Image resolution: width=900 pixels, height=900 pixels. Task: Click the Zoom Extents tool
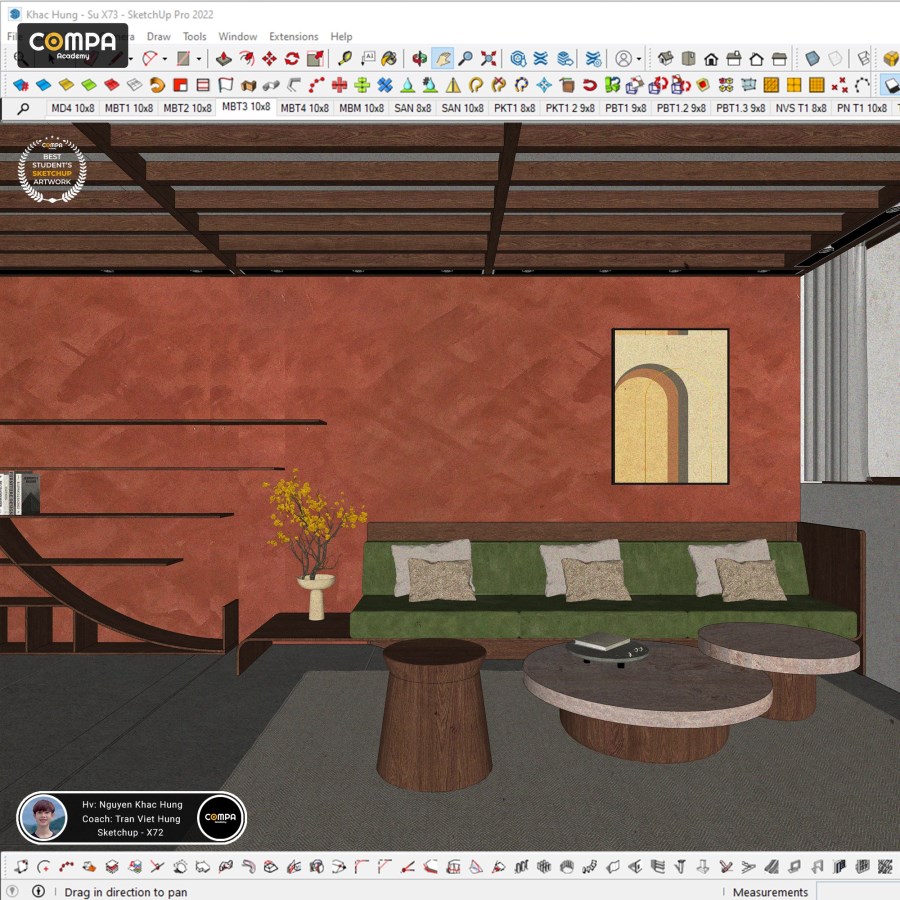pos(488,59)
